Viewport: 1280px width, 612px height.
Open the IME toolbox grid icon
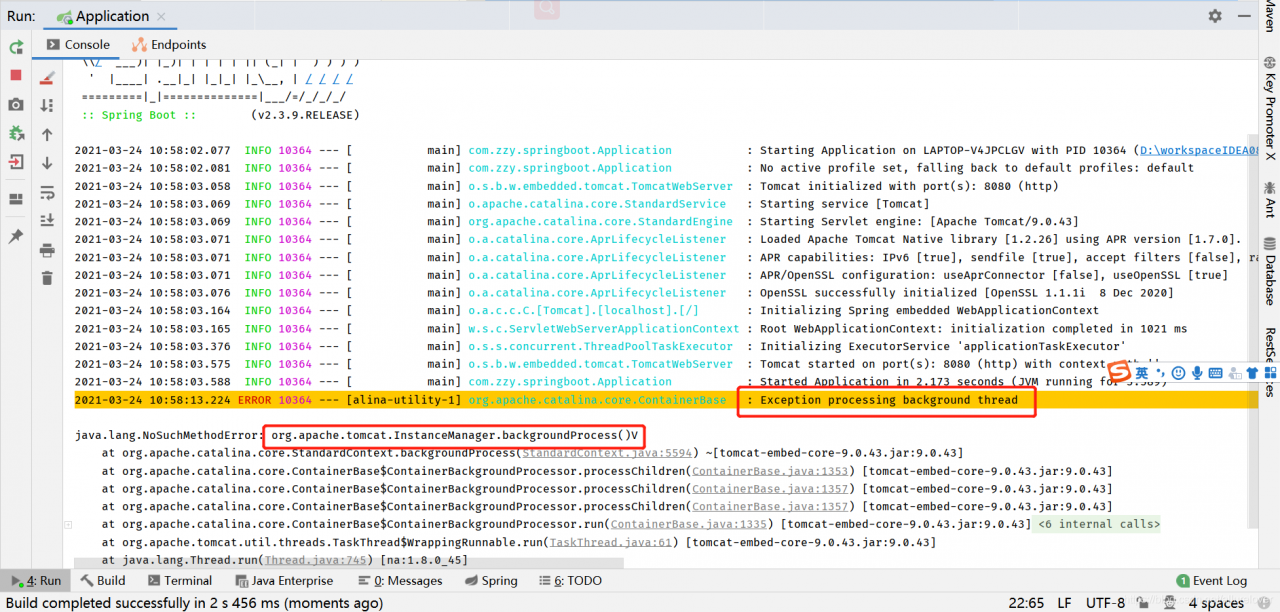click(x=1269, y=373)
